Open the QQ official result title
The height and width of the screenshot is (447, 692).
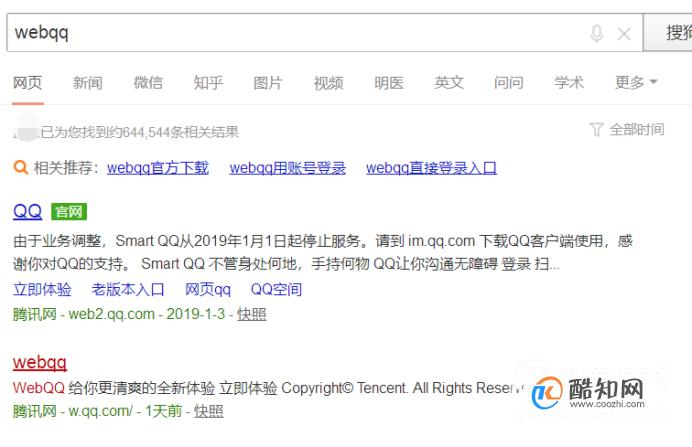click(x=27, y=212)
